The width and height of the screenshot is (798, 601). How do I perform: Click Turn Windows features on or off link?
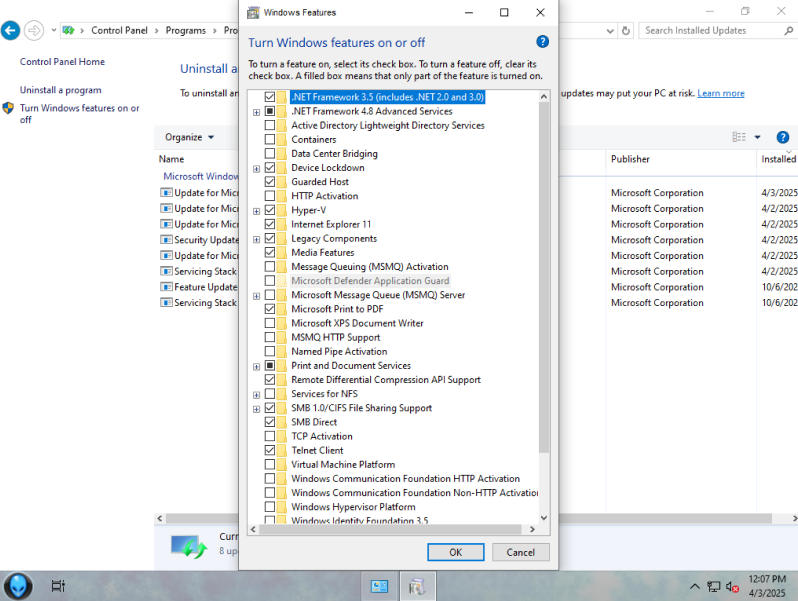[79, 113]
